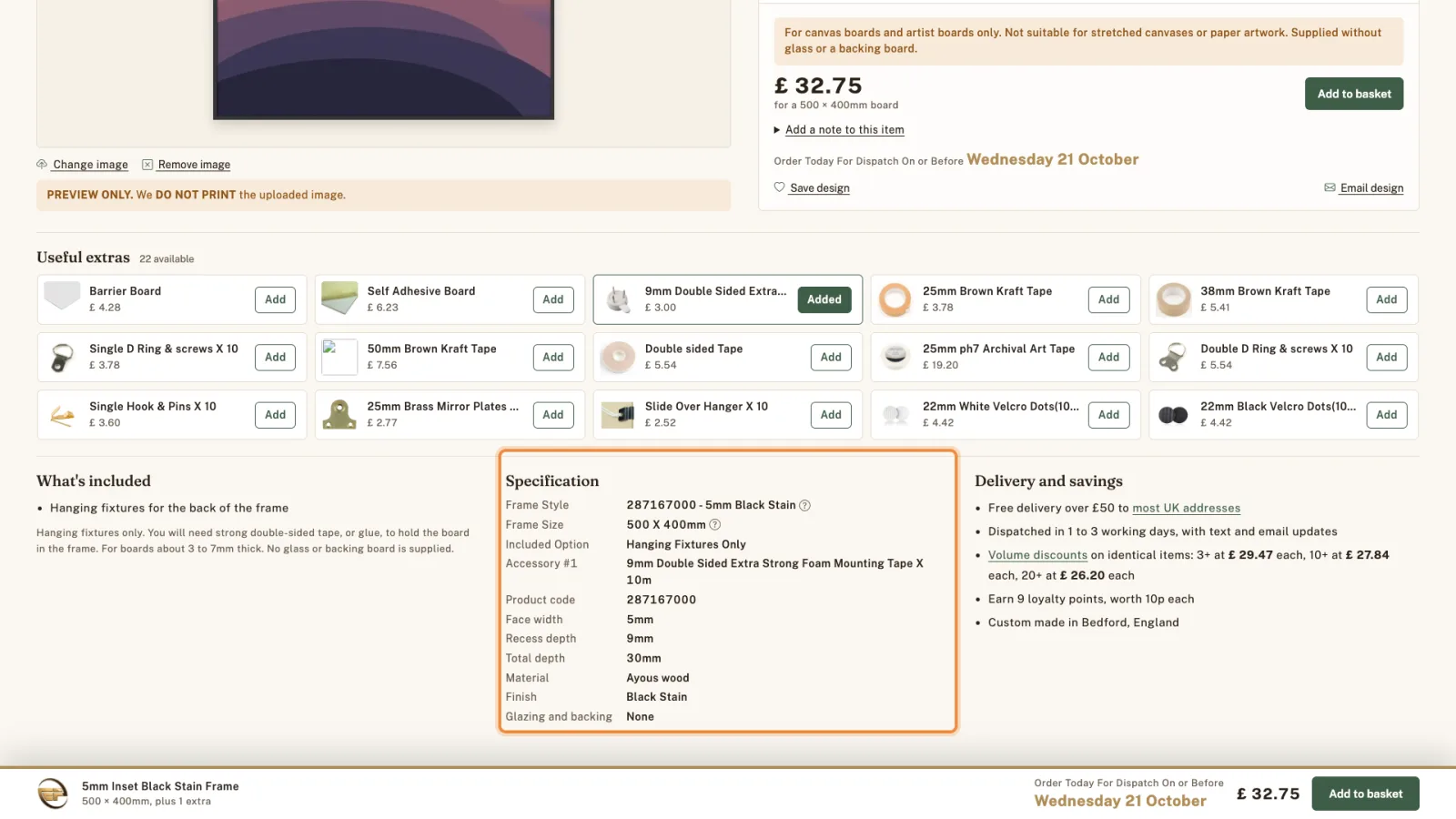Click the heart icon beside Save design
The height and width of the screenshot is (819, 1456).
pyautogui.click(x=779, y=187)
